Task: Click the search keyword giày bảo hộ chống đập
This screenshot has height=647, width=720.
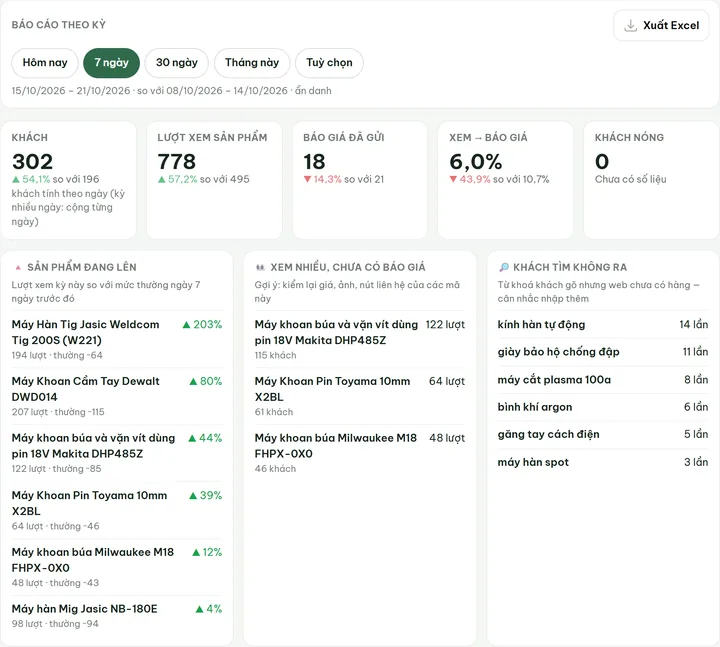Action: pos(558,352)
